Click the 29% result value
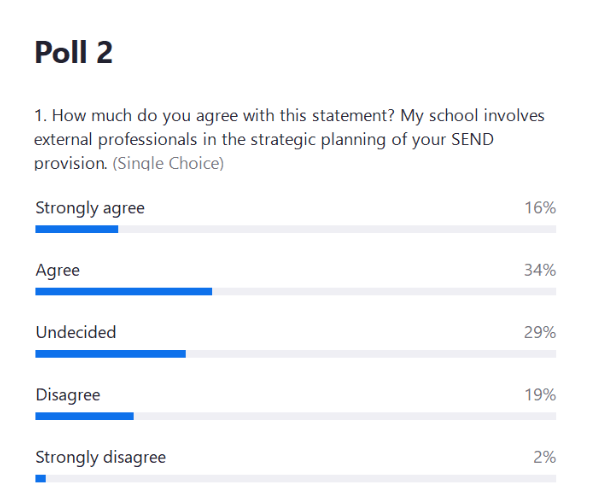 (540, 332)
